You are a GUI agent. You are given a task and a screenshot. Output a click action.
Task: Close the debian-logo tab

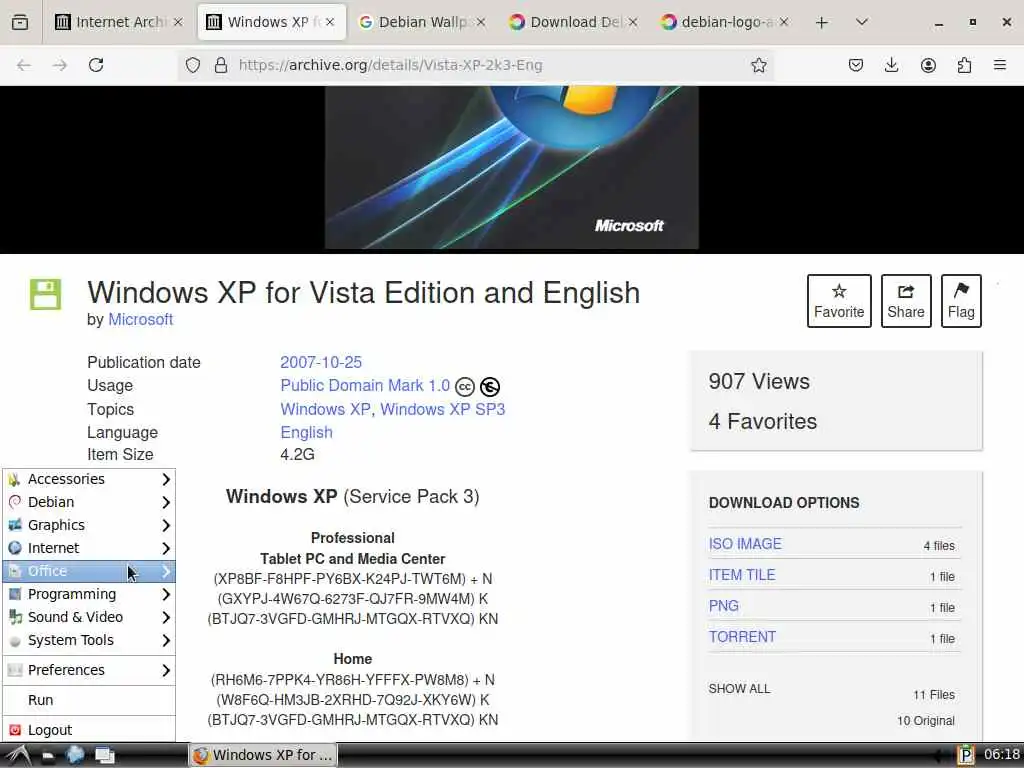[x=784, y=22]
